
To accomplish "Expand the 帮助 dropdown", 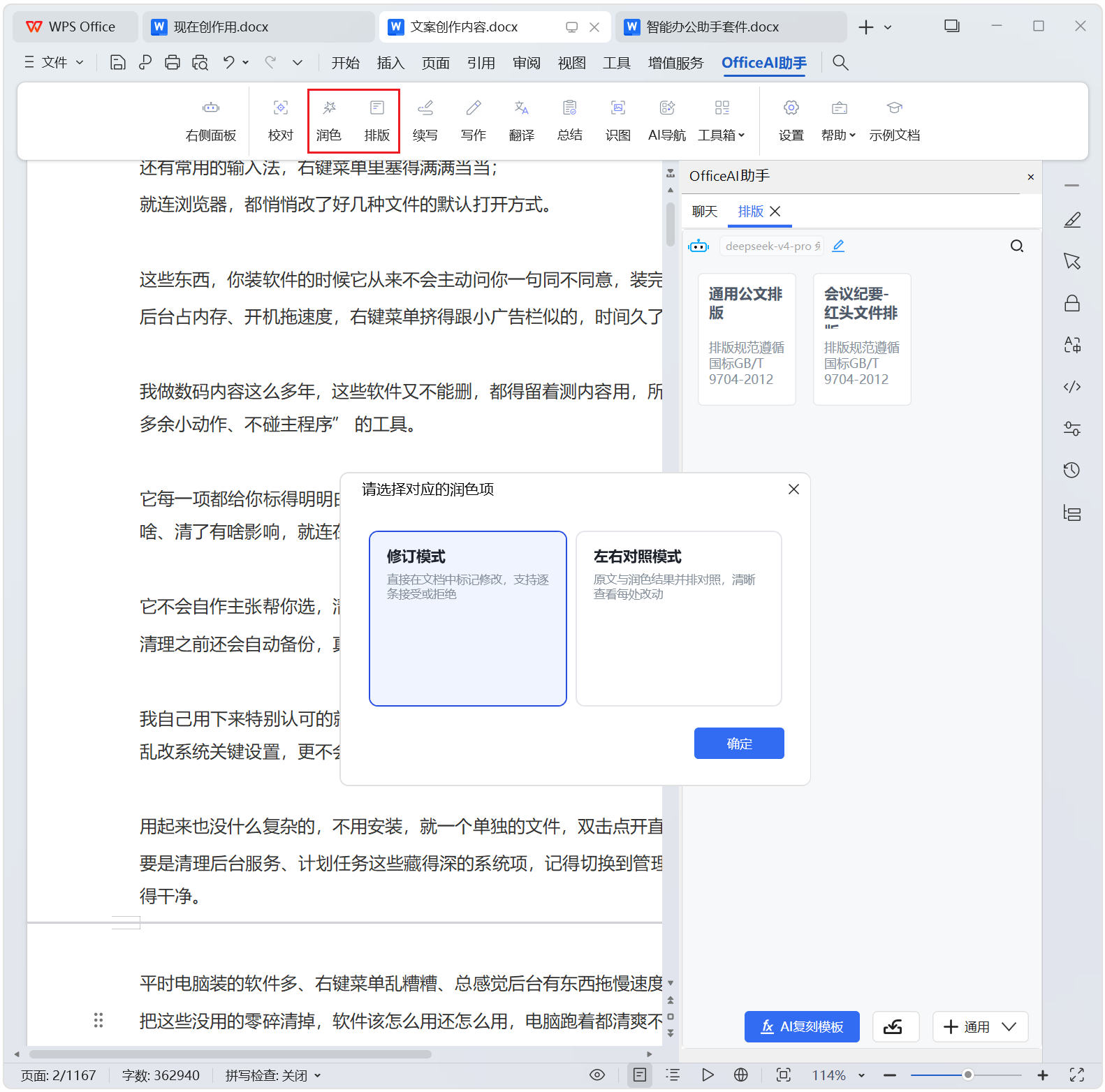I will tap(839, 121).
